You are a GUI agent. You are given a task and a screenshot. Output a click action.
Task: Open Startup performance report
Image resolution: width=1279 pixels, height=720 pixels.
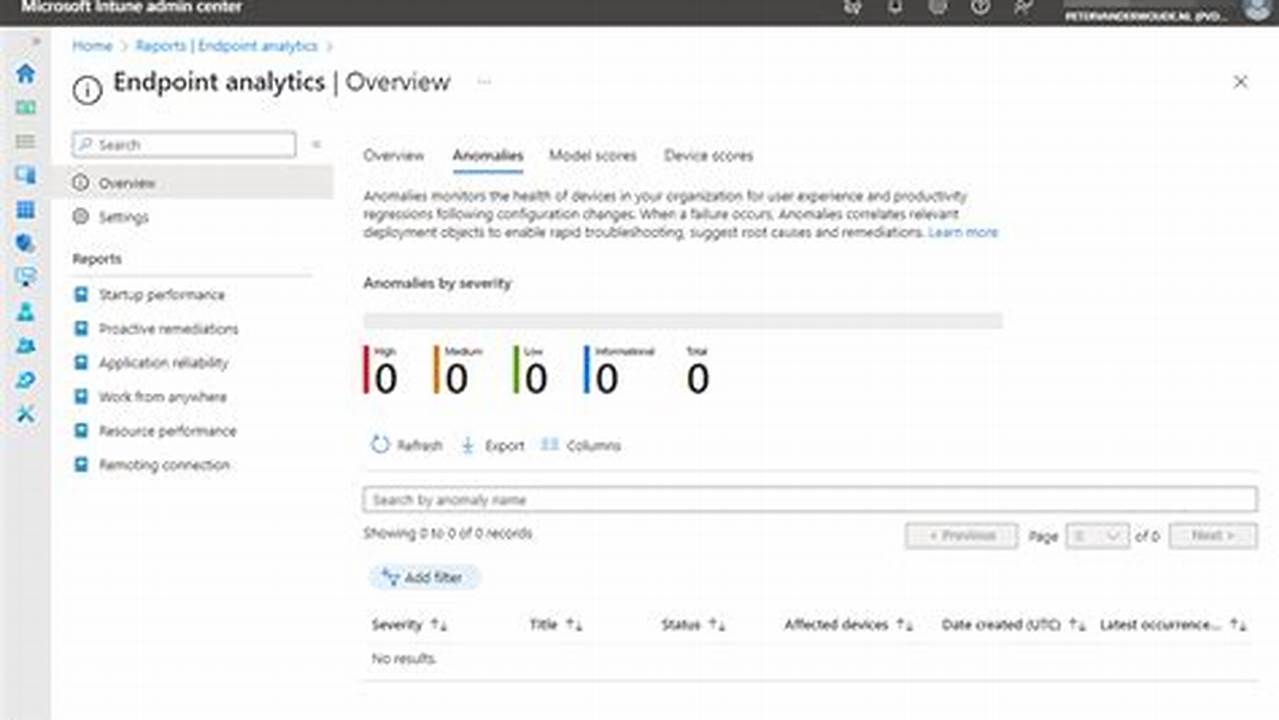[161, 295]
